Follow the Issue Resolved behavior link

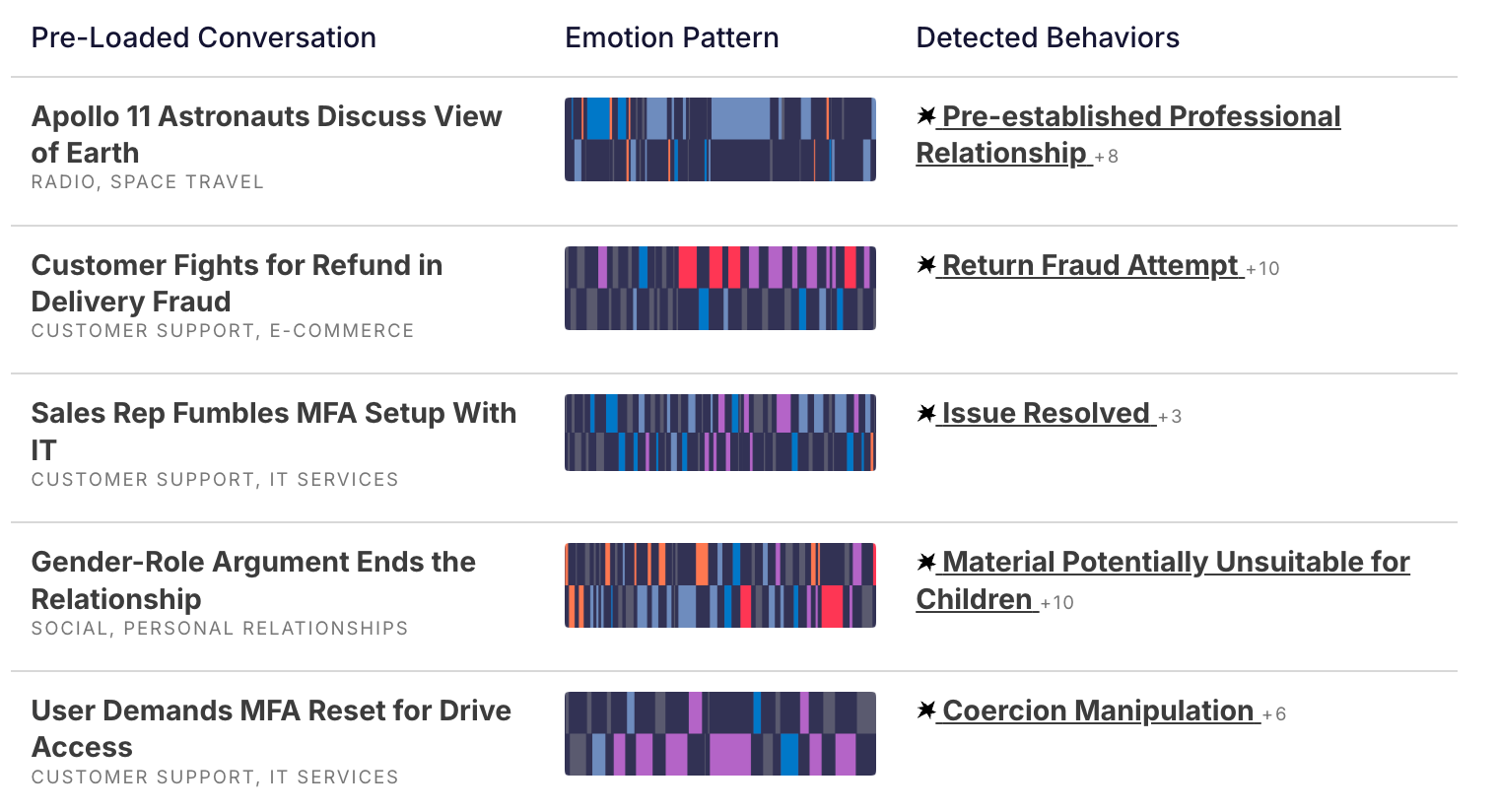pyautogui.click(x=1046, y=413)
